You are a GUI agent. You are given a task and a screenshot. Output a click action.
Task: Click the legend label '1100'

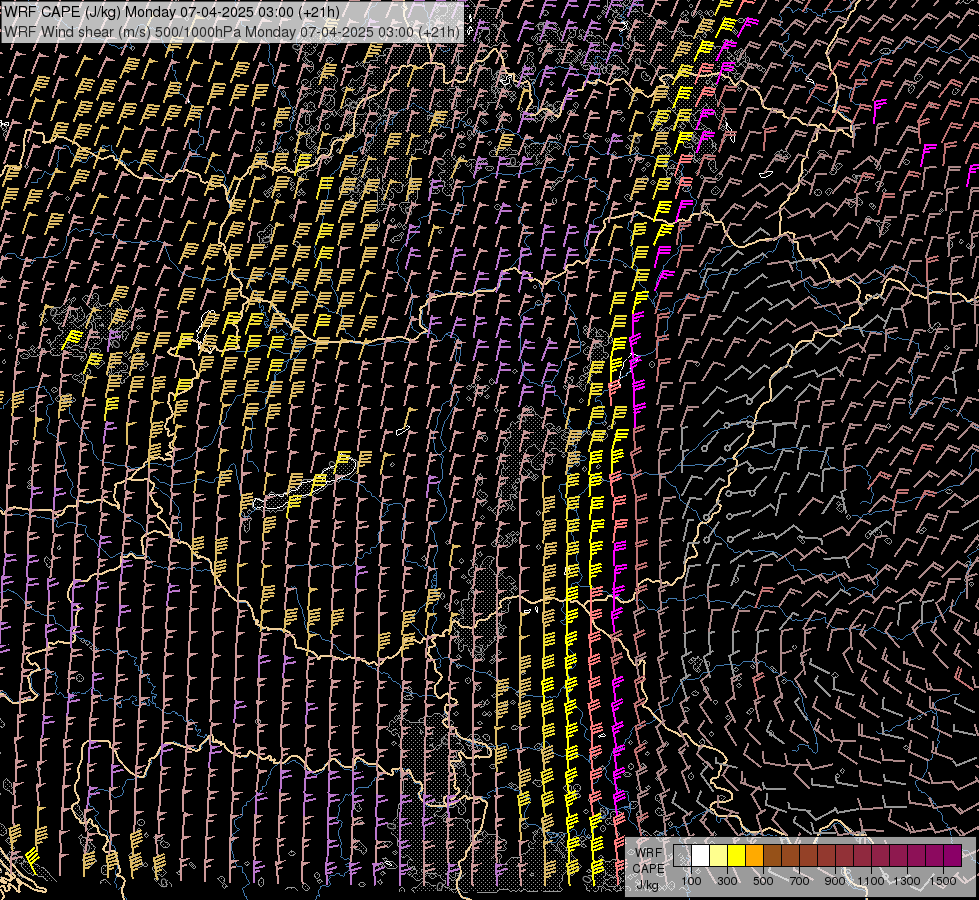coord(871,881)
